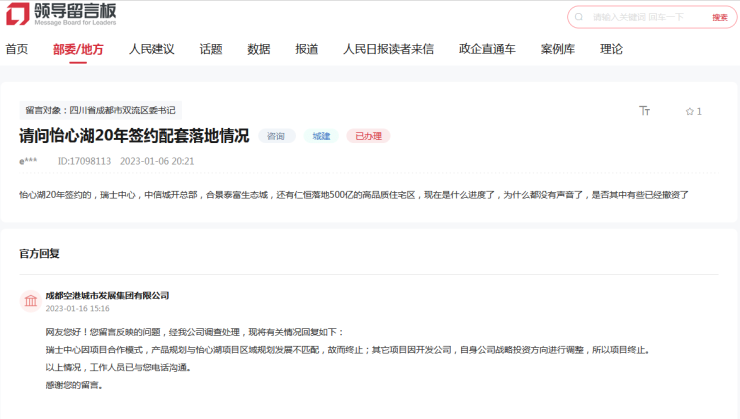Screen dimensions: 740x419
Task: Click the 领导留言板 logo icon
Action: (x=18, y=15)
